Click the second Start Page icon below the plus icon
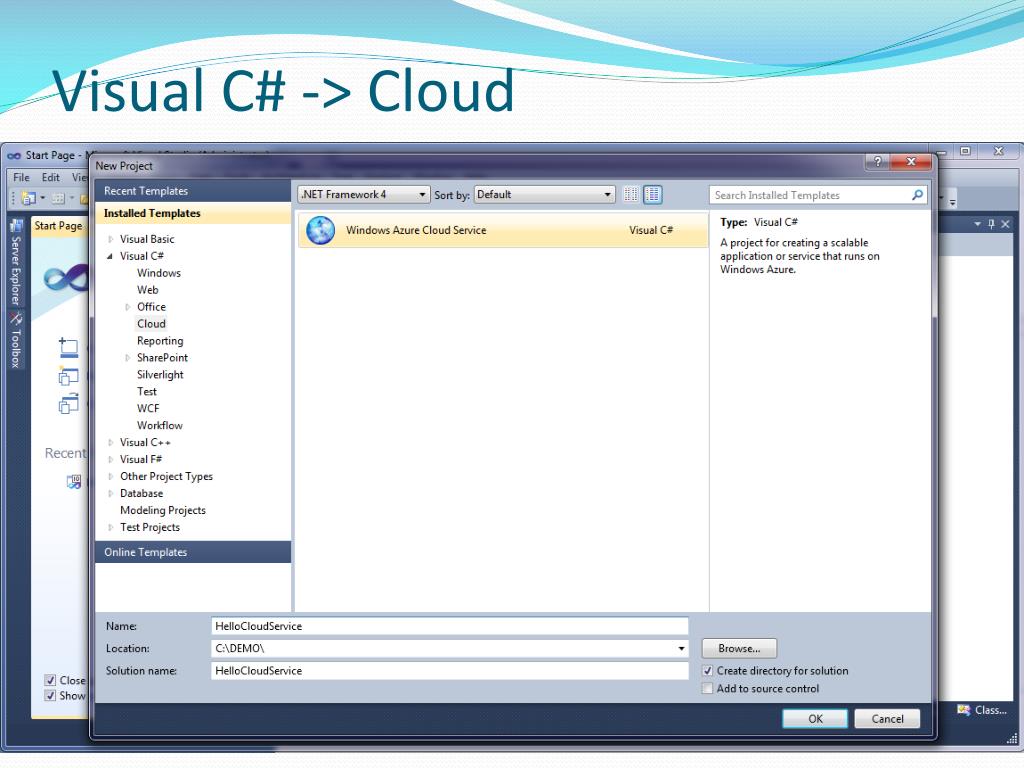Screen dimensions: 1024x768 click(x=68, y=376)
